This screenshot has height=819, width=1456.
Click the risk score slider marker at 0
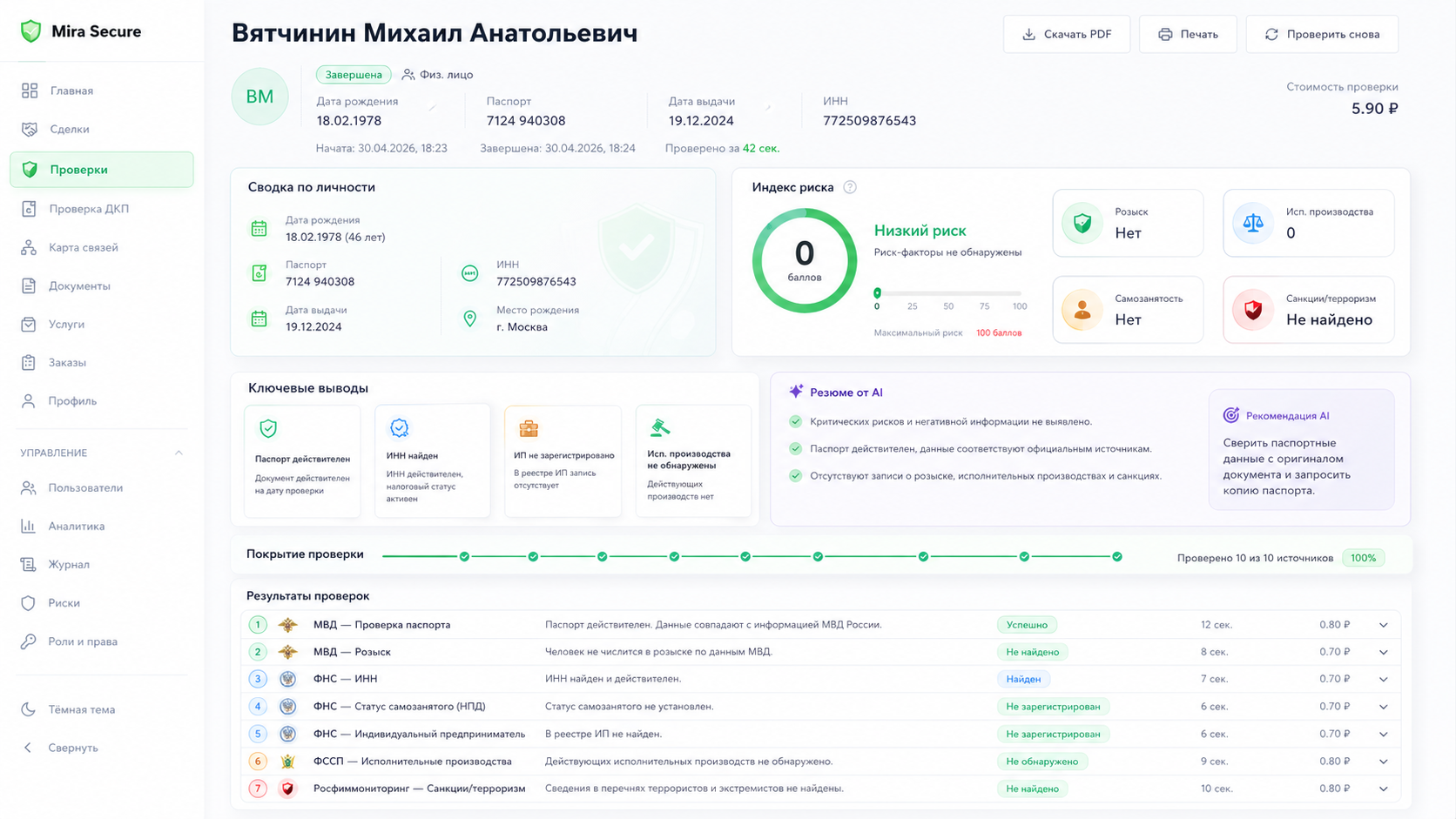(877, 293)
